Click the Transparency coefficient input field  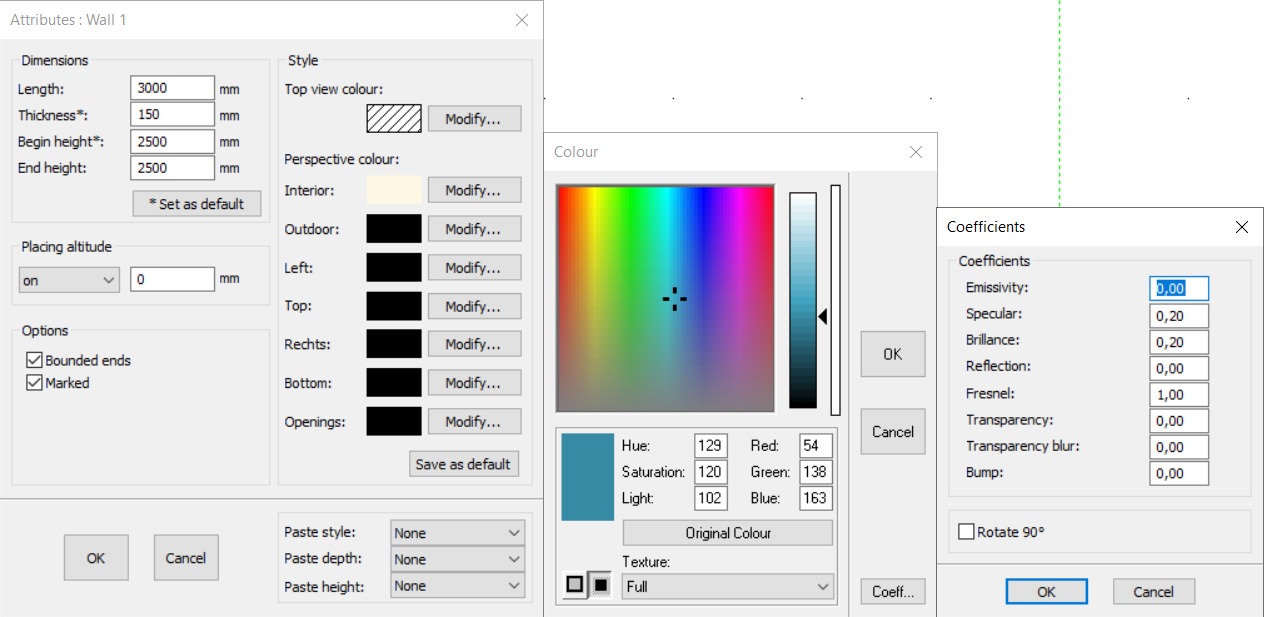point(1179,421)
